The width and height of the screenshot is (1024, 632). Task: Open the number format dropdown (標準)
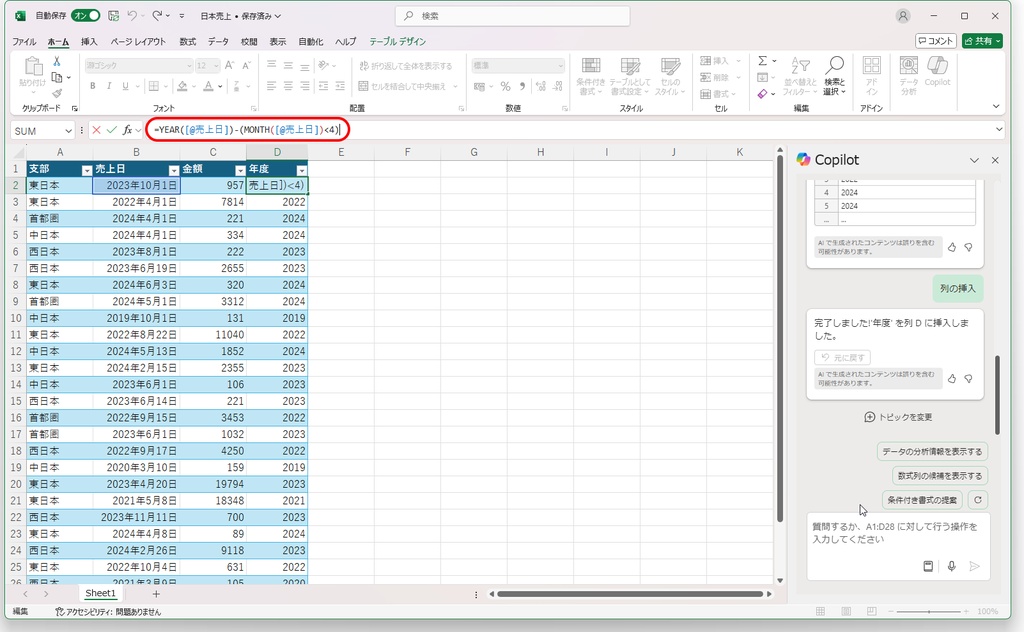(x=560, y=65)
